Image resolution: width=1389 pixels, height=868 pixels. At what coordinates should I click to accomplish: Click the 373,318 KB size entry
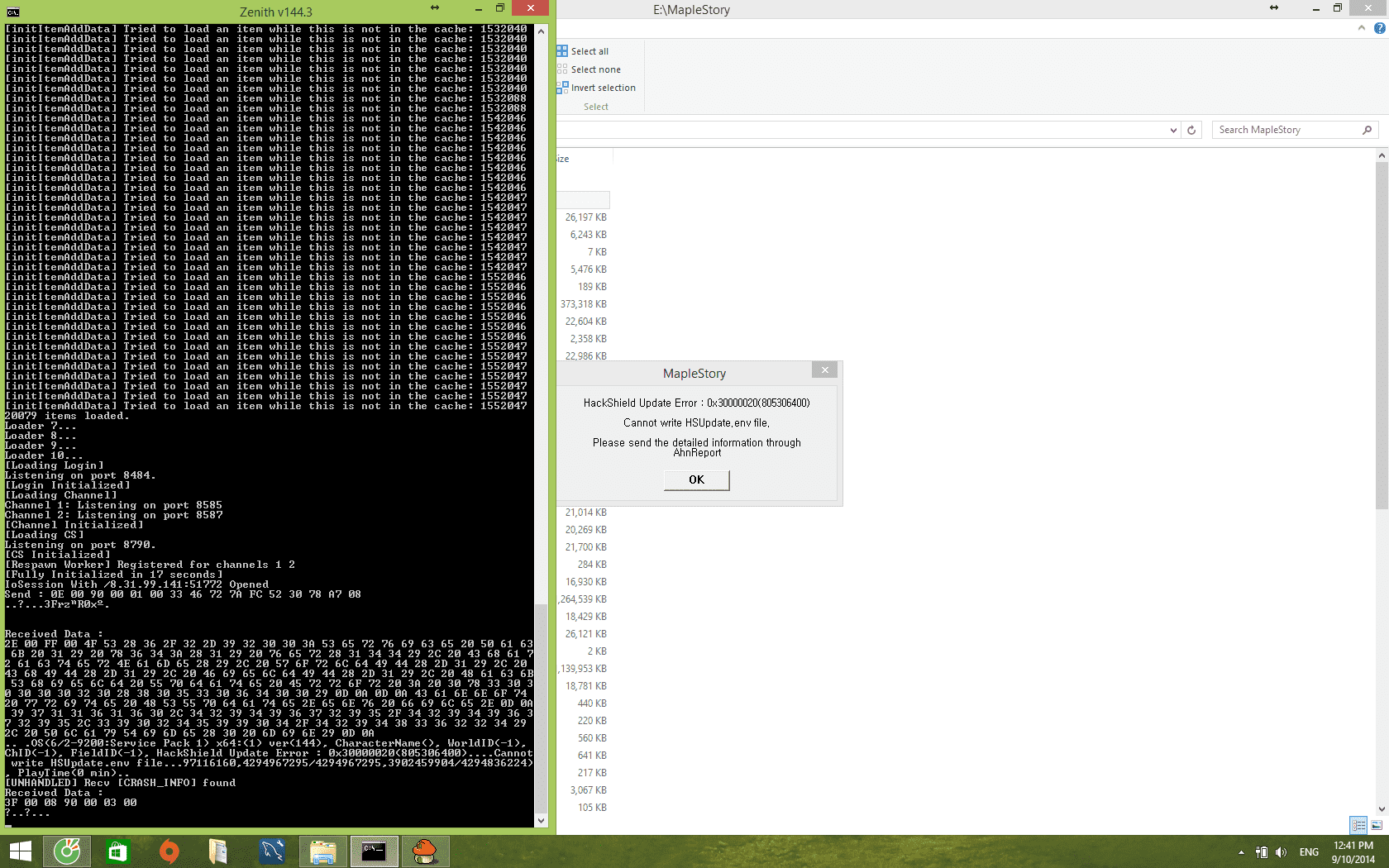584,304
